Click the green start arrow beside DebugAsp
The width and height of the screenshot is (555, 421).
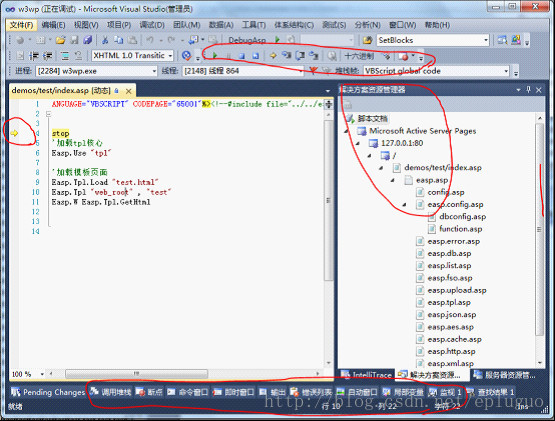tap(278, 40)
